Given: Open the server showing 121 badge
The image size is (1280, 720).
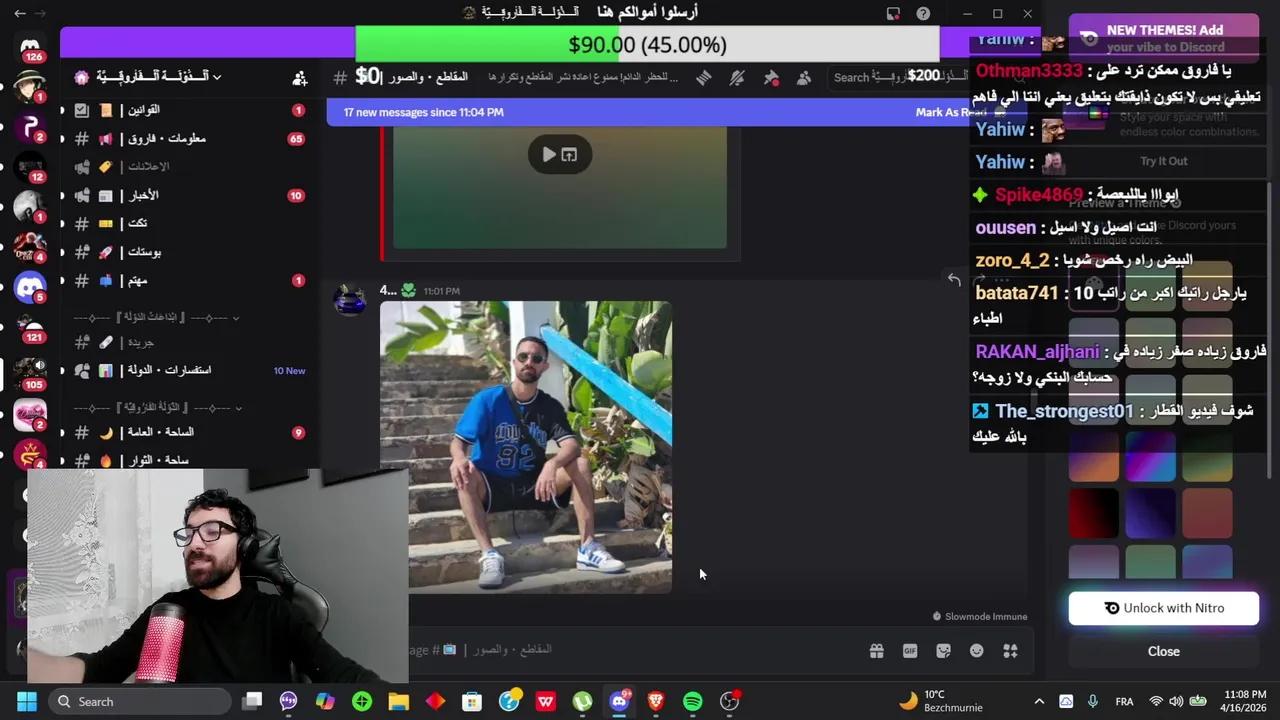Looking at the screenshot, I should pos(30,330).
